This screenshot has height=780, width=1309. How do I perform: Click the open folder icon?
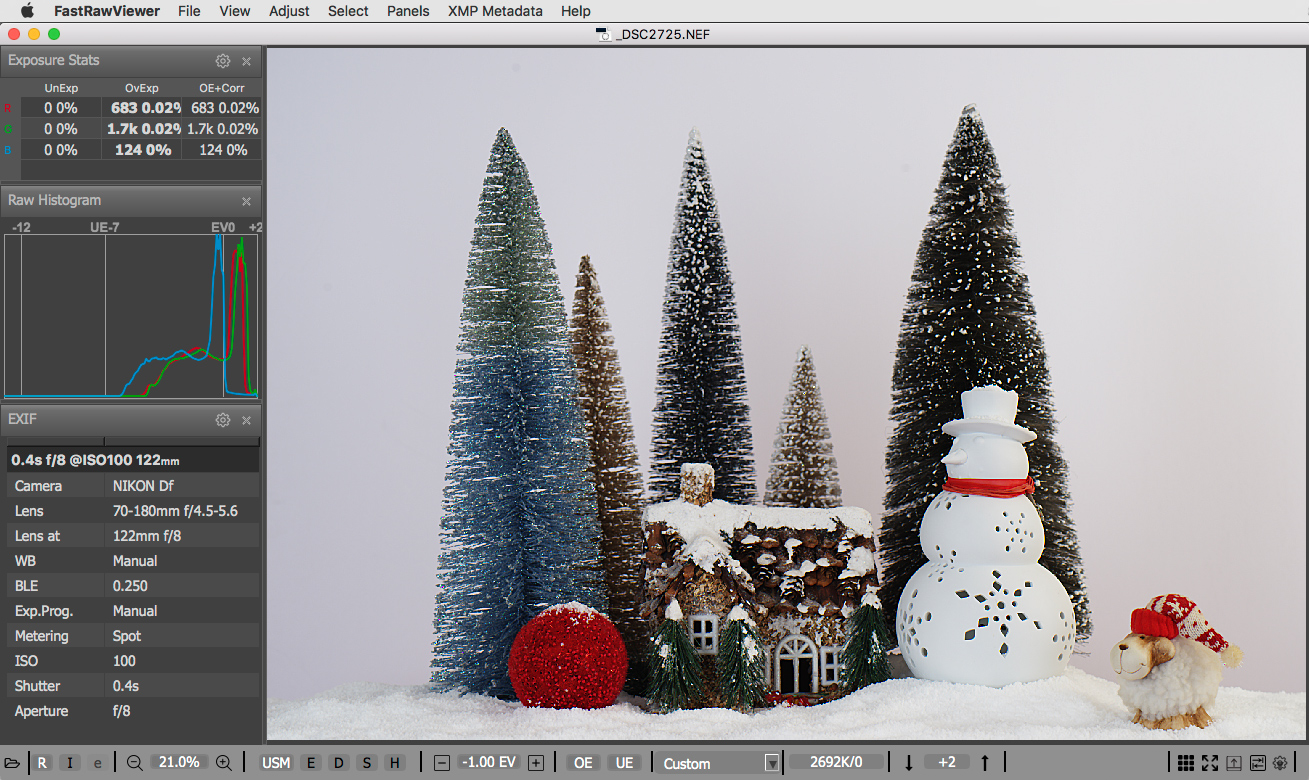pyautogui.click(x=12, y=763)
